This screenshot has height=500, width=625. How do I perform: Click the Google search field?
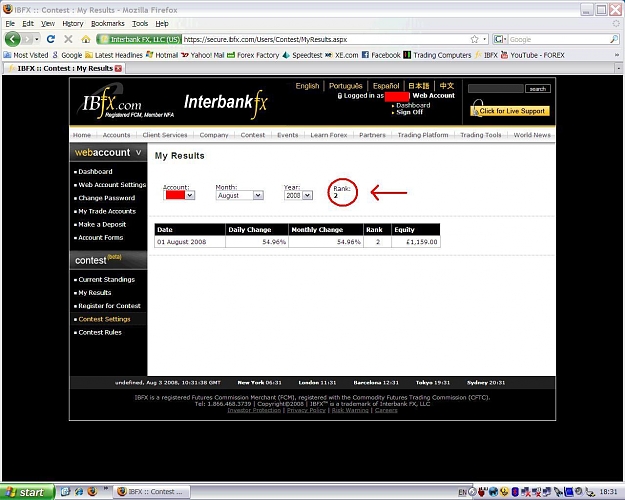[558, 39]
